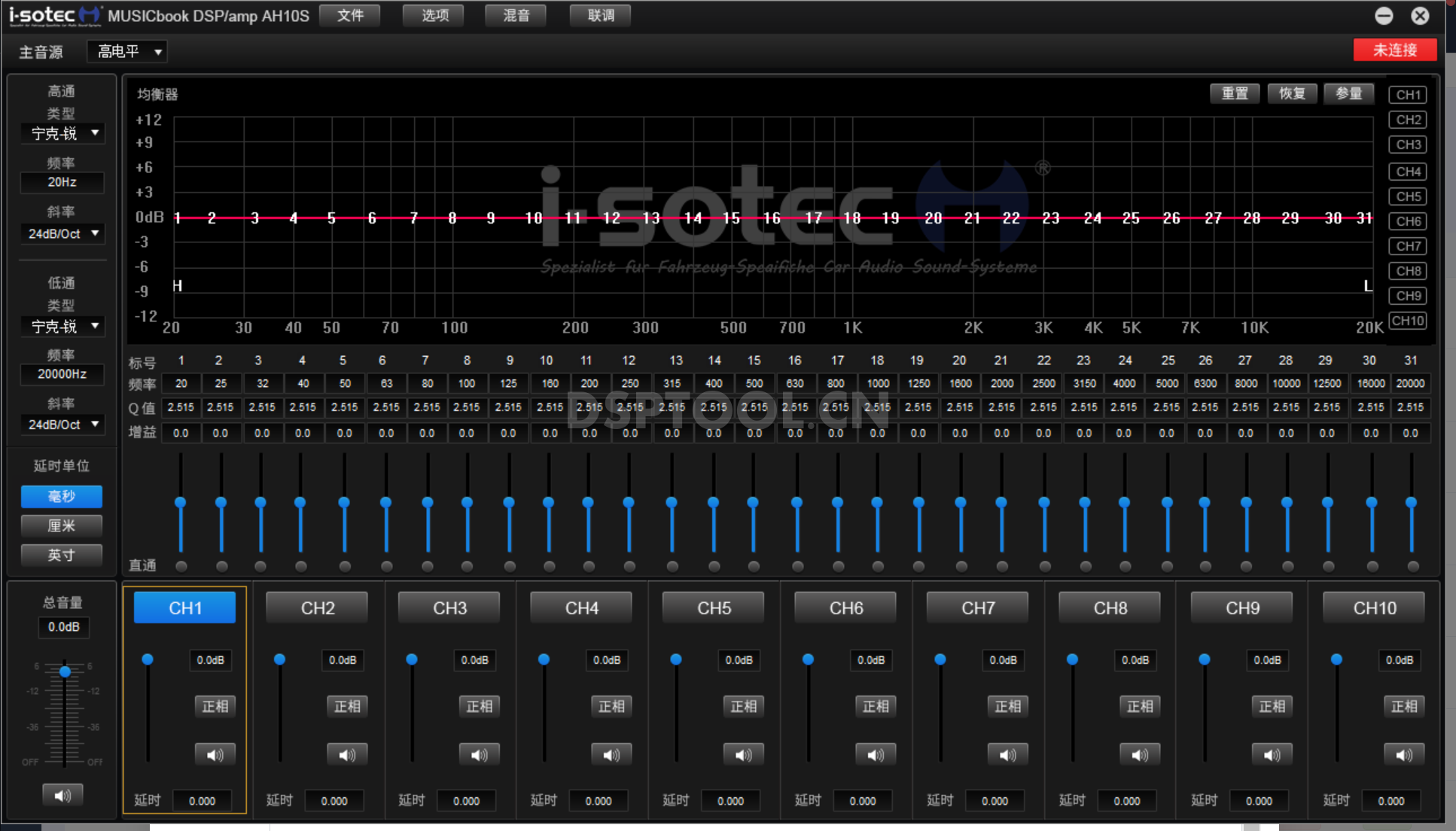The image size is (1456, 831).
Task: Click the EQ band 16 gain slider handle
Action: 797,502
